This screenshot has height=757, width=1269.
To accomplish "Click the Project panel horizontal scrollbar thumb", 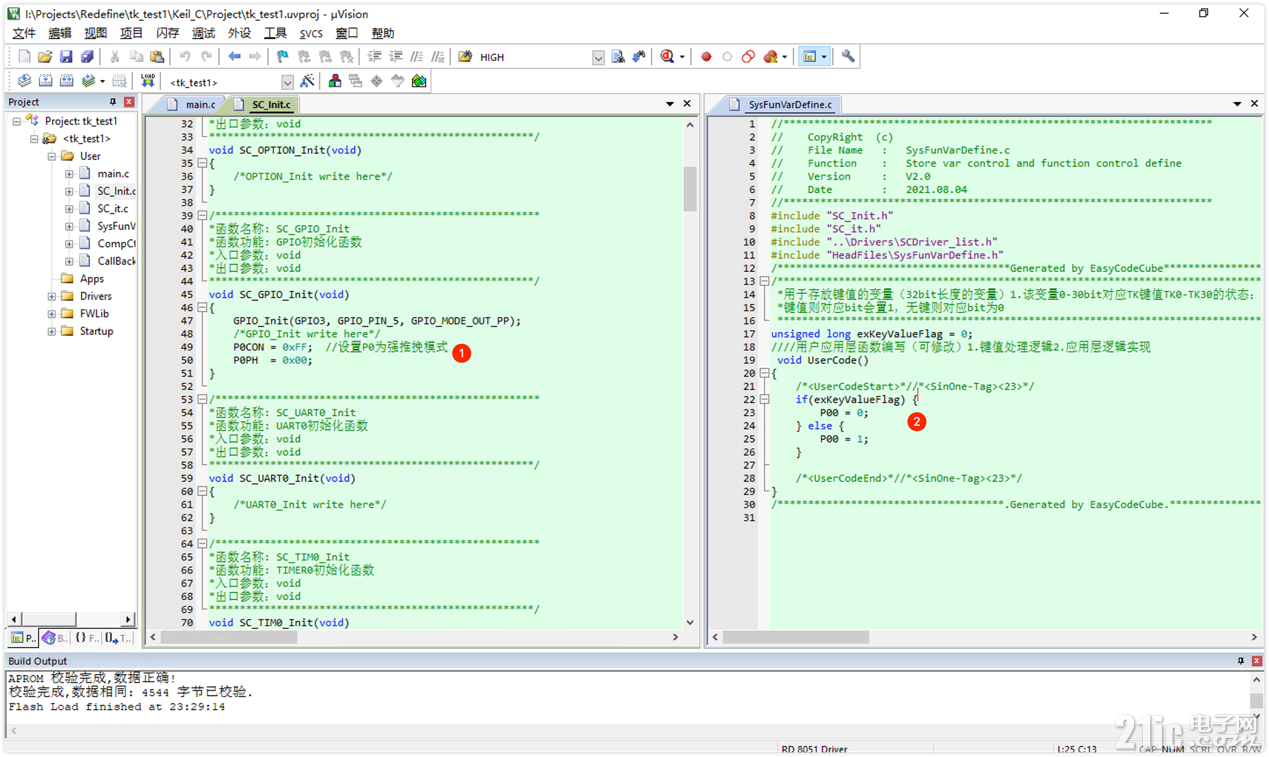I will 49,620.
